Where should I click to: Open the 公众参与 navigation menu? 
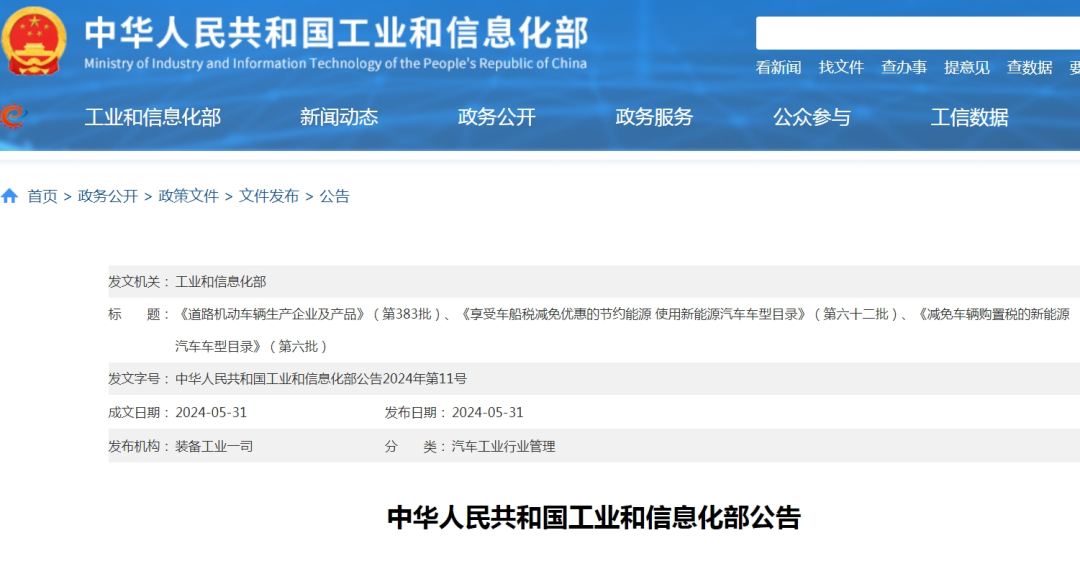[811, 117]
